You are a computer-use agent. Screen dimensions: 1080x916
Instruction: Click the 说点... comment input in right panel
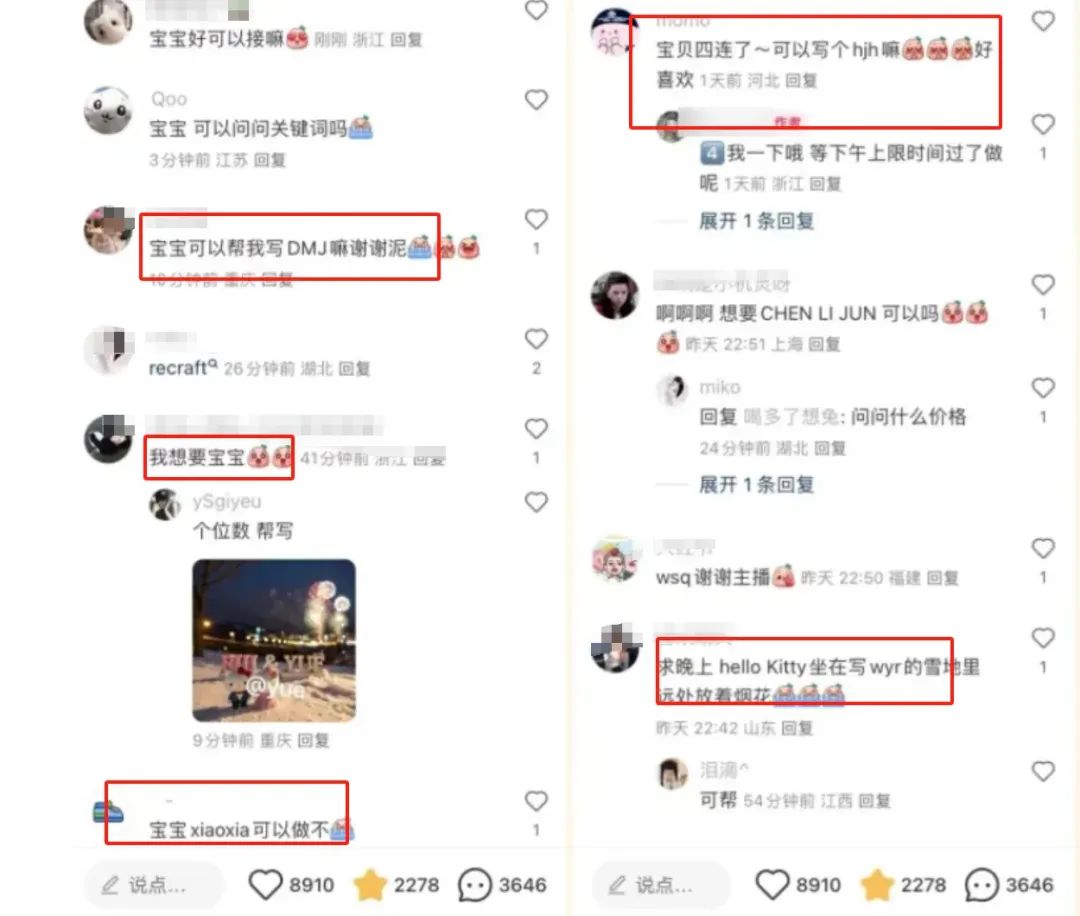(661, 884)
